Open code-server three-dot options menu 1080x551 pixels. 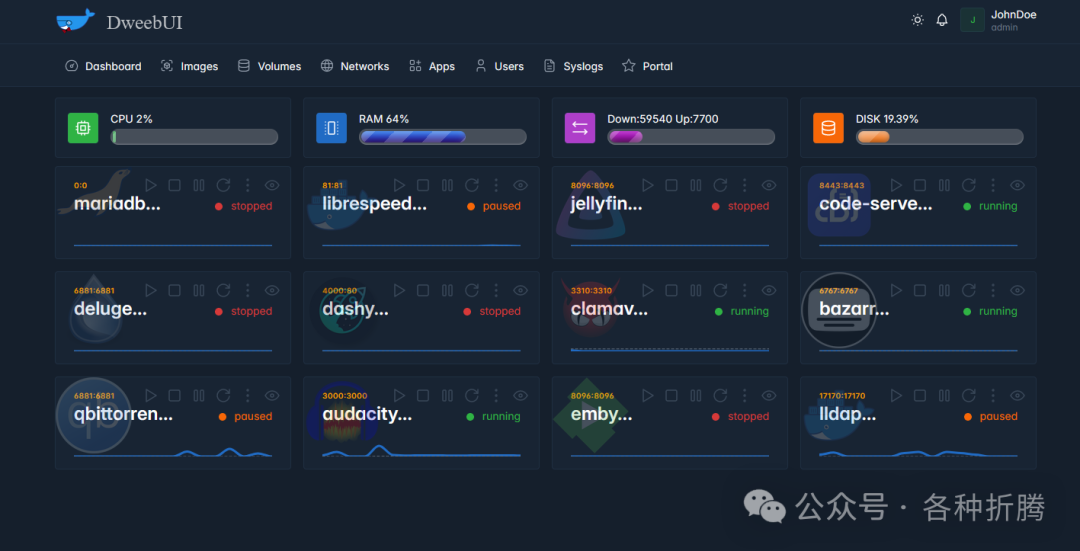(x=993, y=185)
